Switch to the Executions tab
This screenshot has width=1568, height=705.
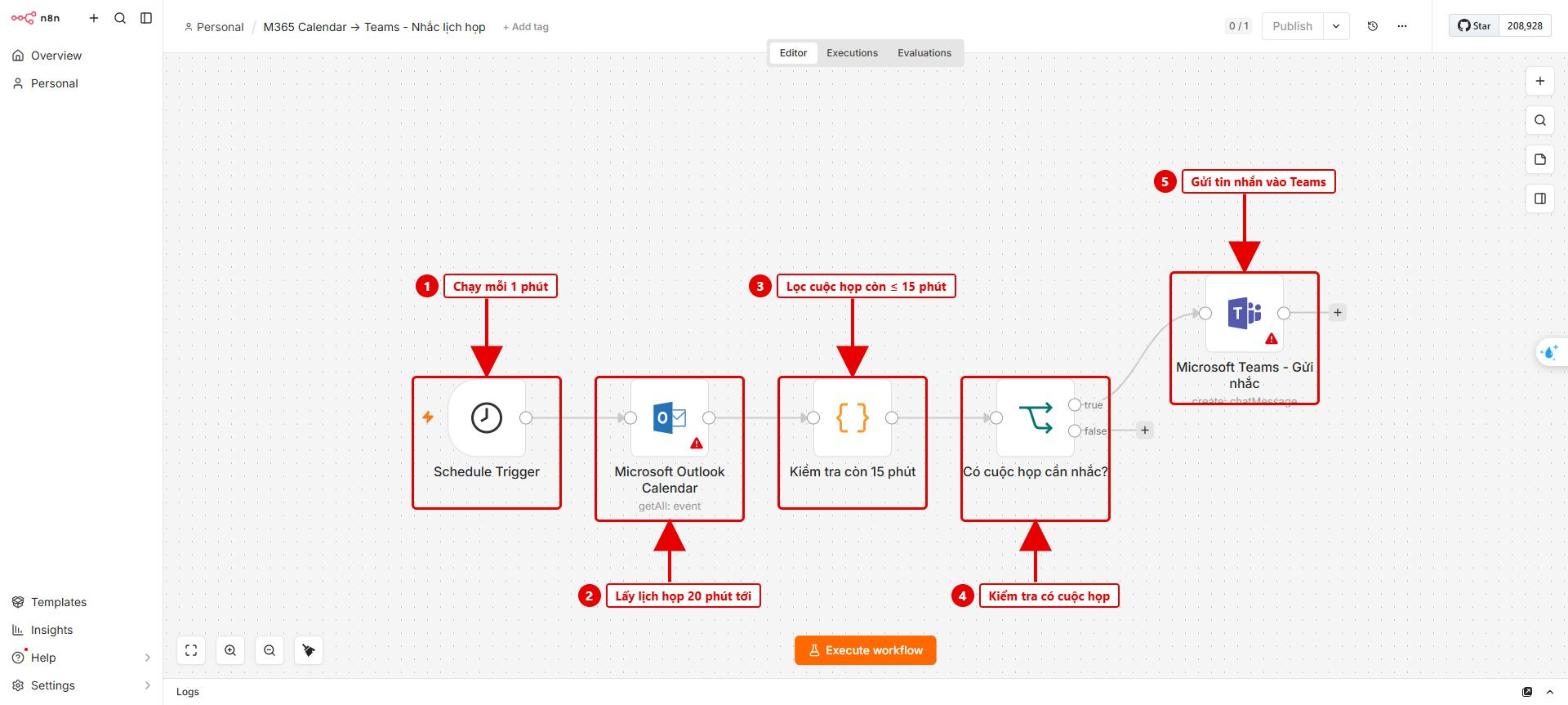(852, 53)
